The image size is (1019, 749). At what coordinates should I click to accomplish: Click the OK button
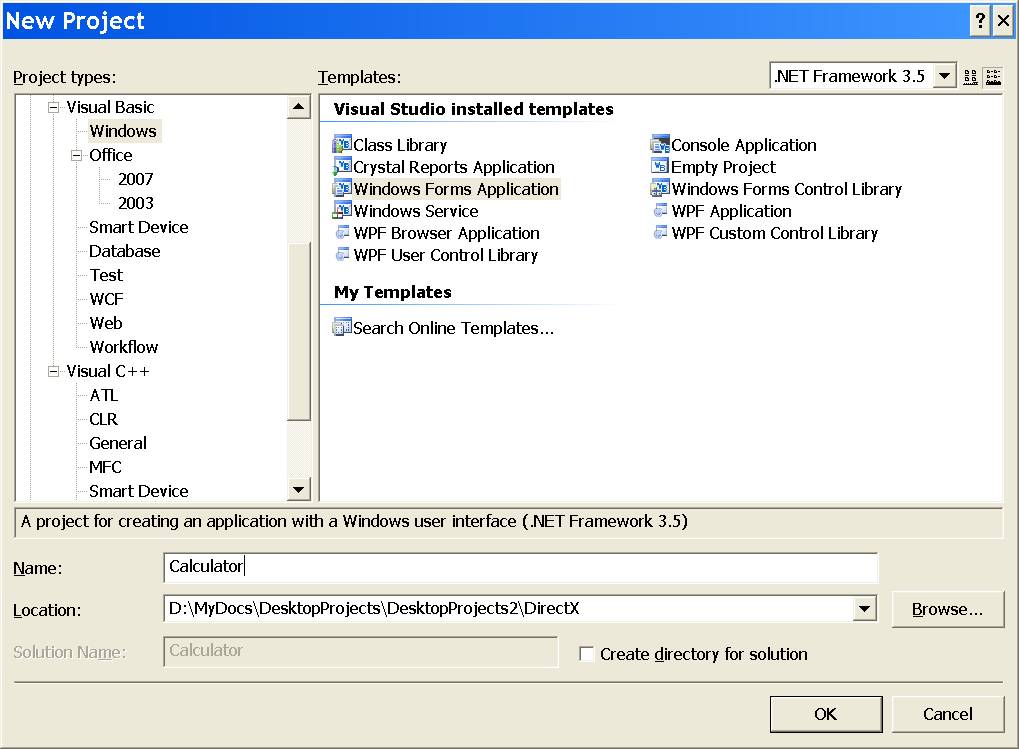825,714
